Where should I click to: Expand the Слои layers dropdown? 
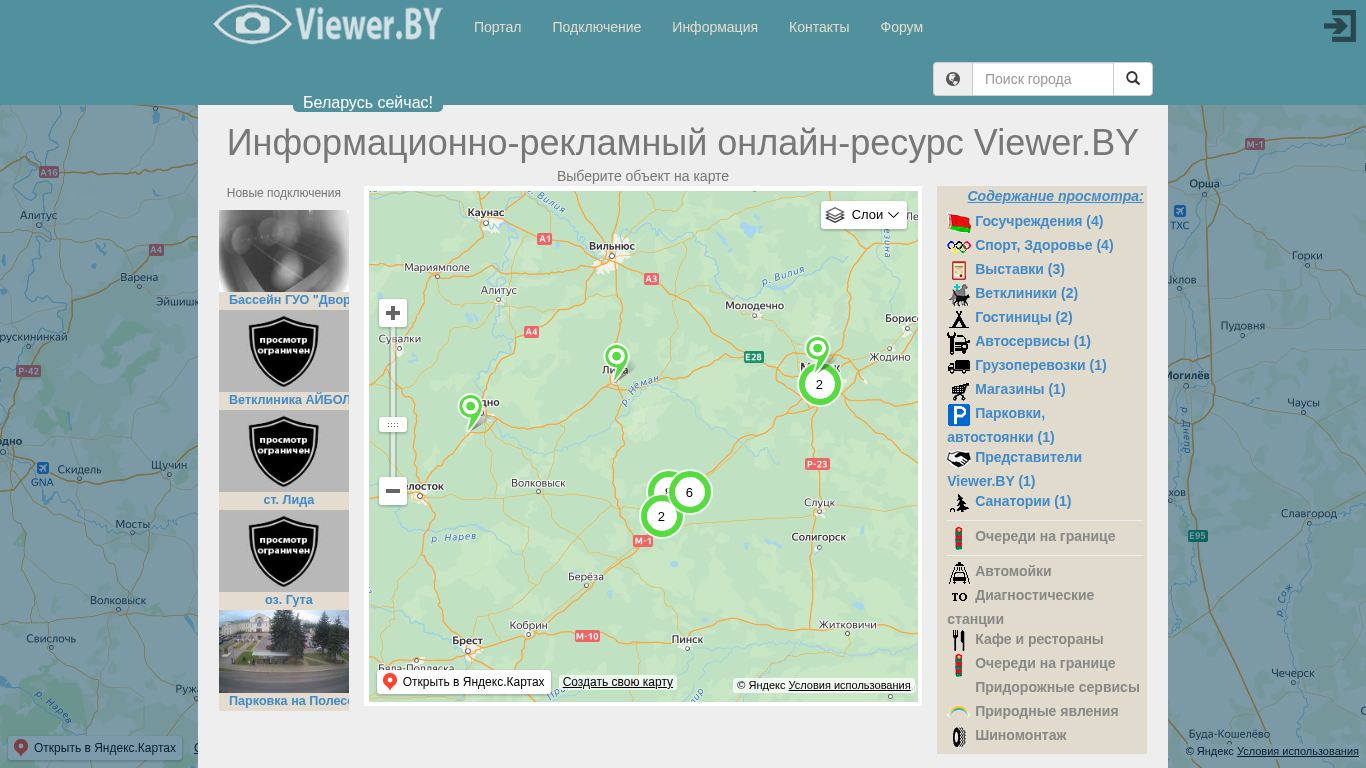pos(864,215)
